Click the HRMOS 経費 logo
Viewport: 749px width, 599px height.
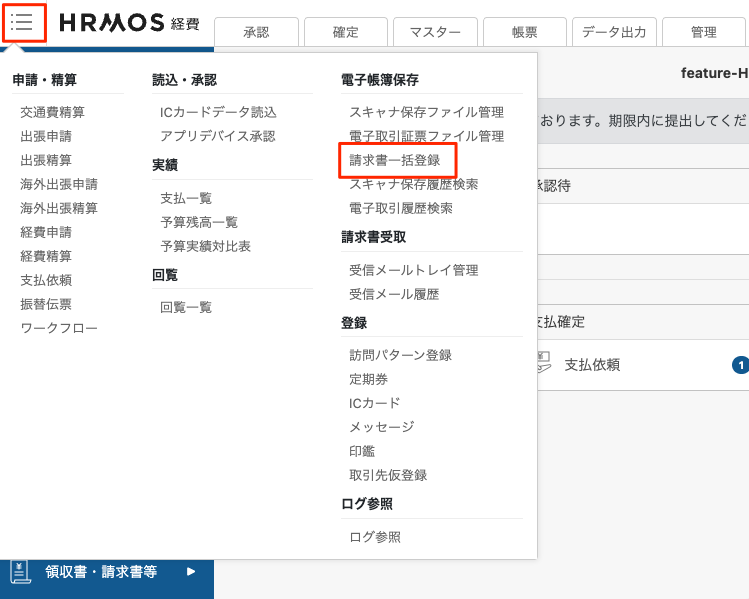coord(129,23)
